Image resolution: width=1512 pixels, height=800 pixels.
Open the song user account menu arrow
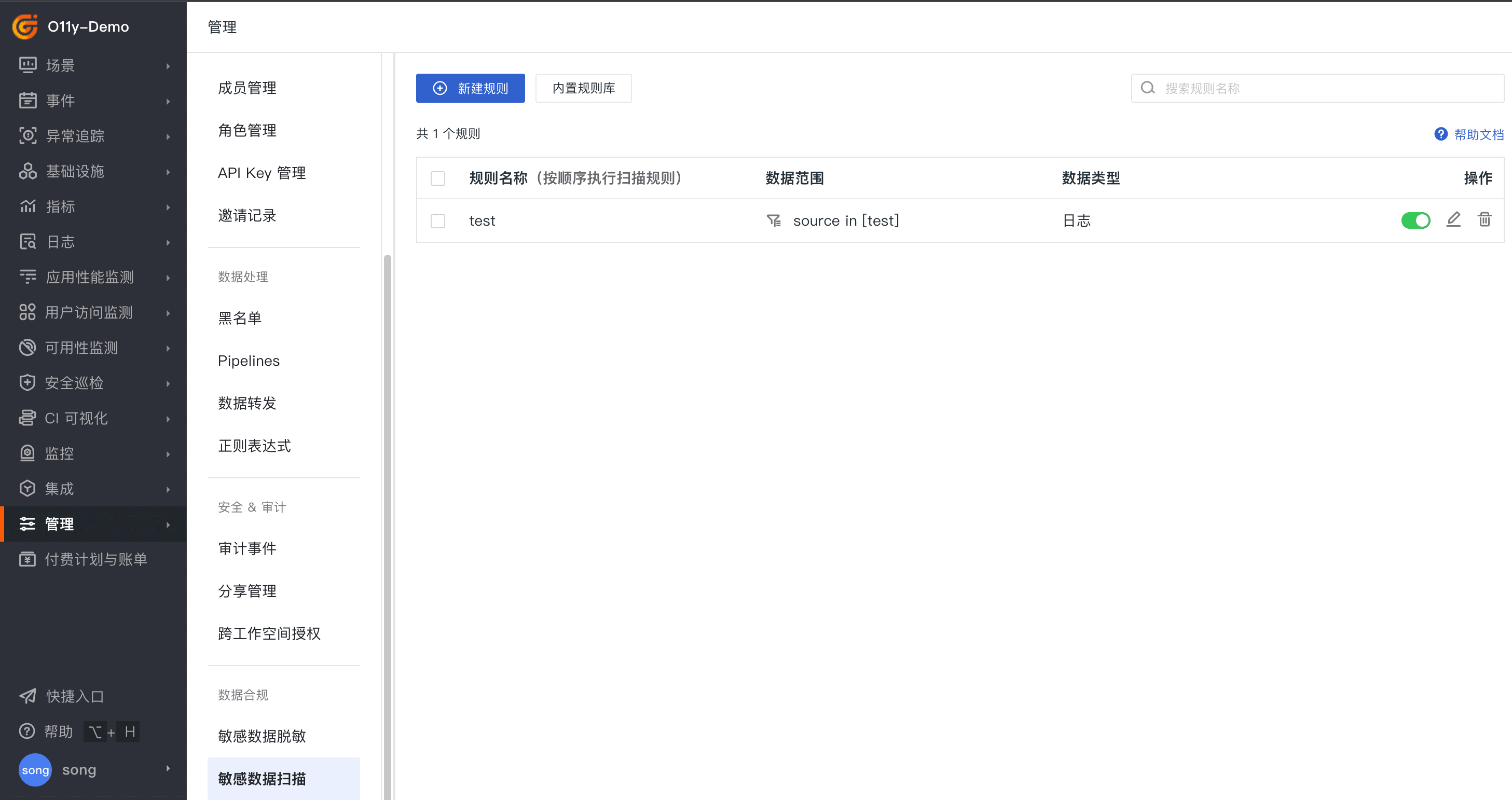(x=169, y=769)
